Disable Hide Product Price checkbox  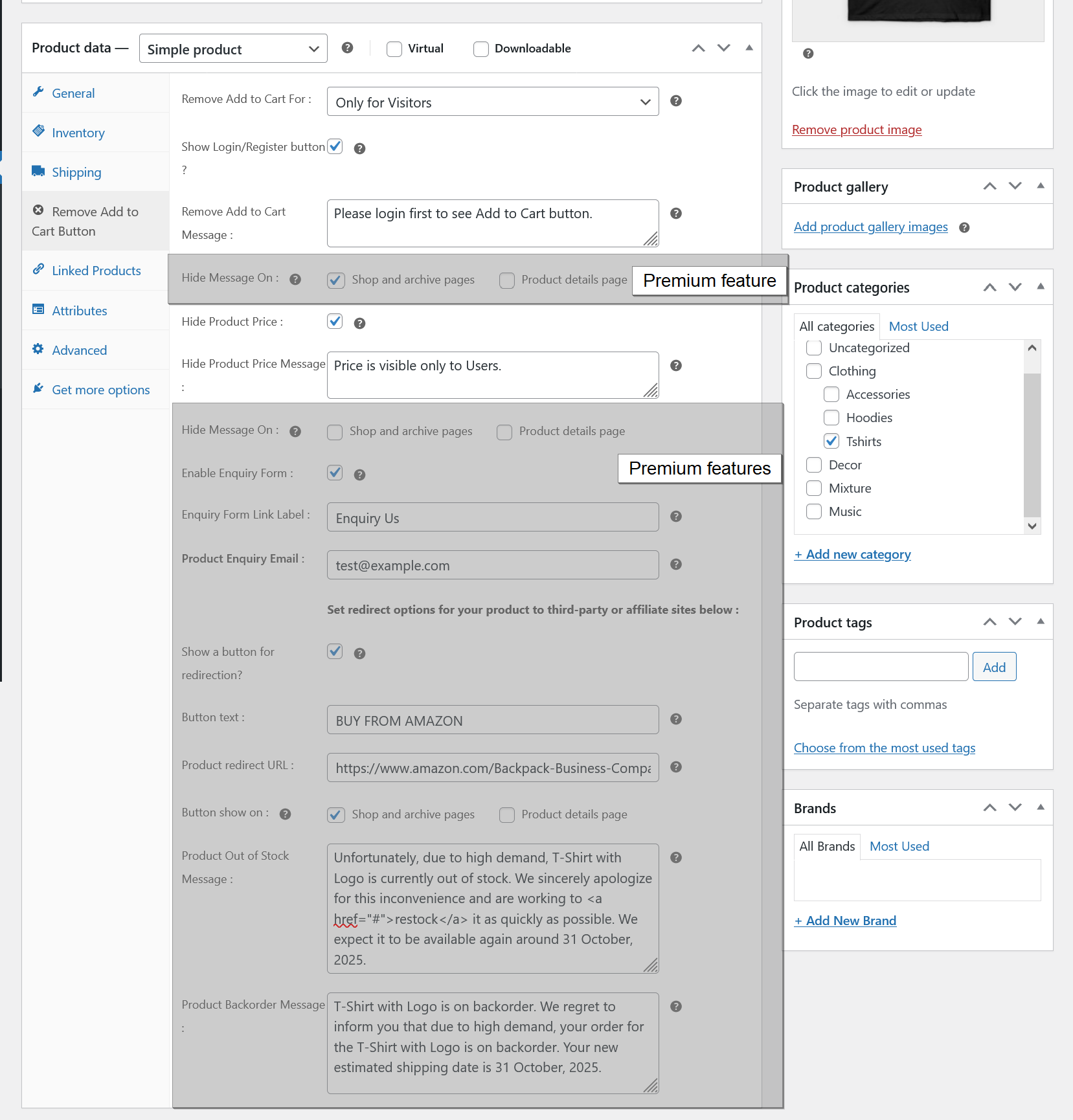click(x=335, y=321)
